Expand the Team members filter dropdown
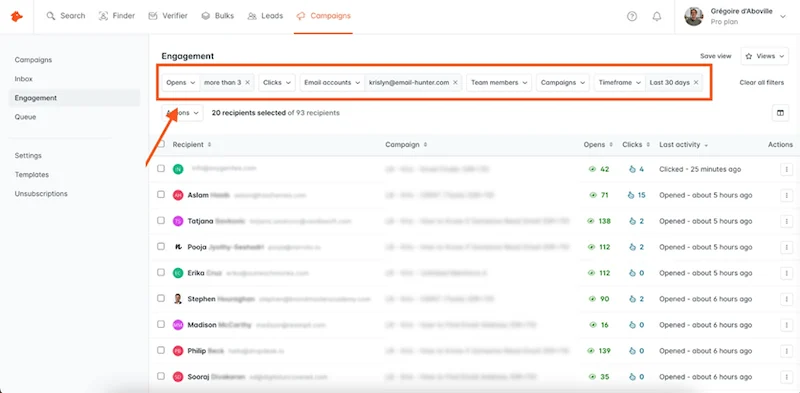800x393 pixels. point(499,82)
